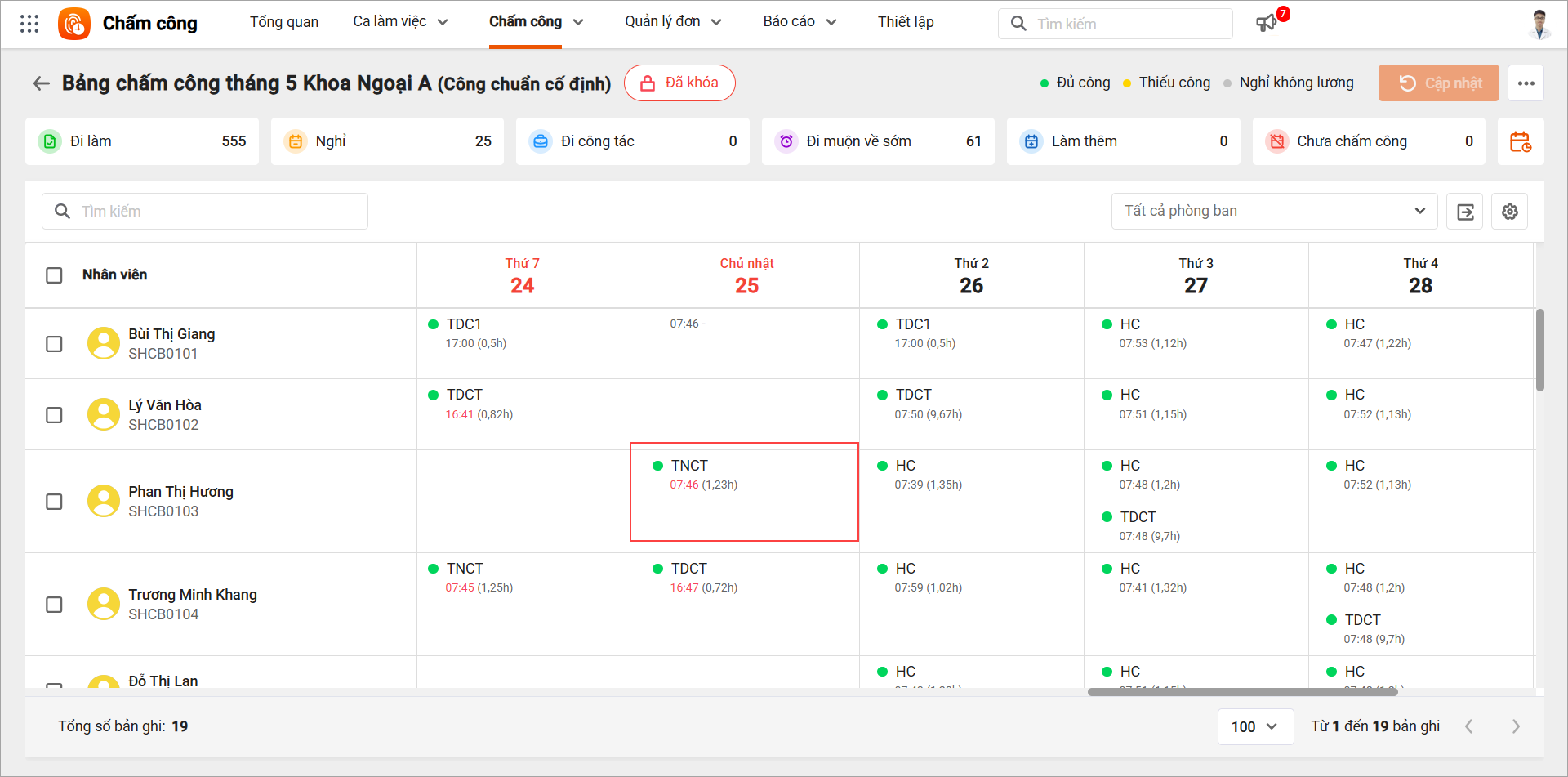Viewport: 1568px width, 777px height.
Task: Click the notification megaphone icon
Action: tap(1266, 24)
